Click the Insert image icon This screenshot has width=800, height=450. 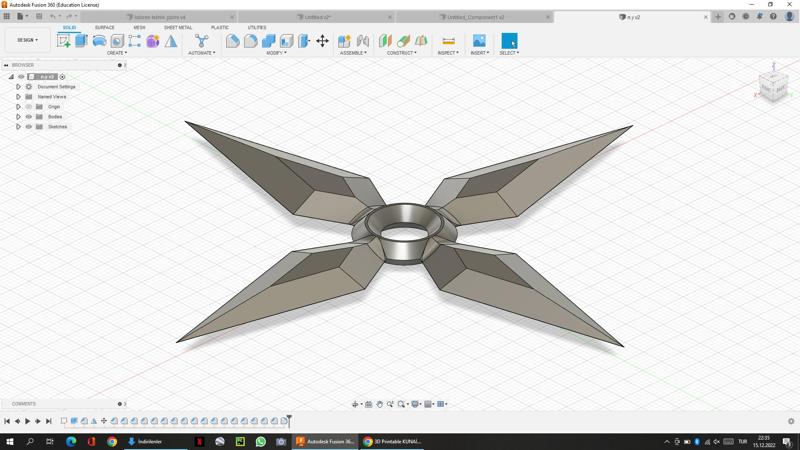pyautogui.click(x=479, y=41)
